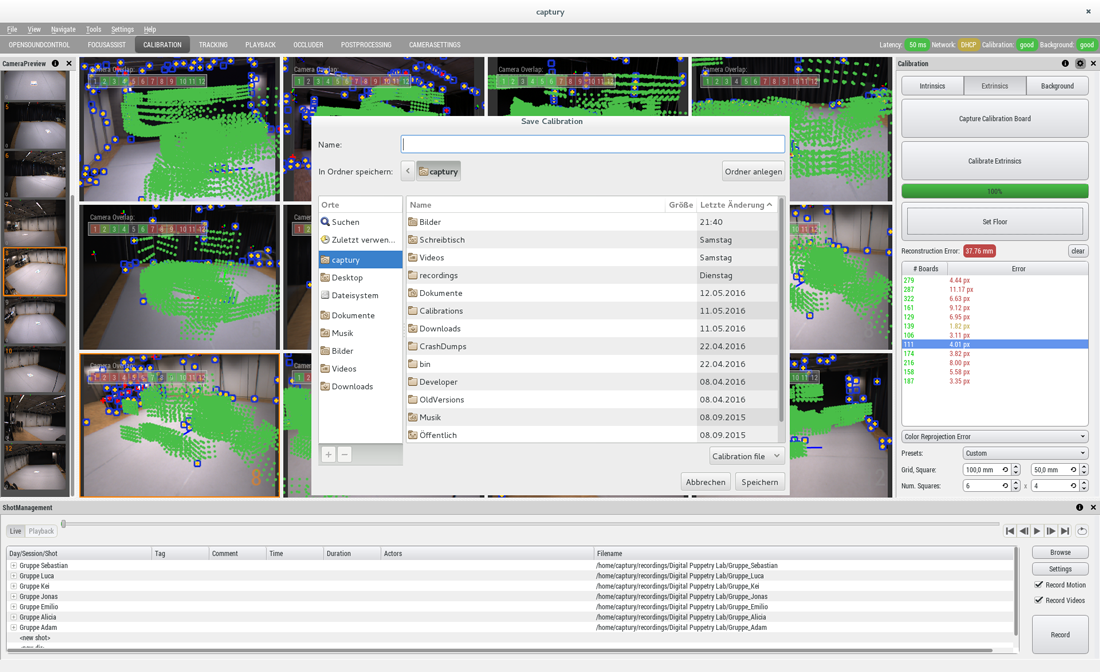Image resolution: width=1100 pixels, height=672 pixels.
Task: Go back using the path arrow button
Action: click(x=408, y=171)
